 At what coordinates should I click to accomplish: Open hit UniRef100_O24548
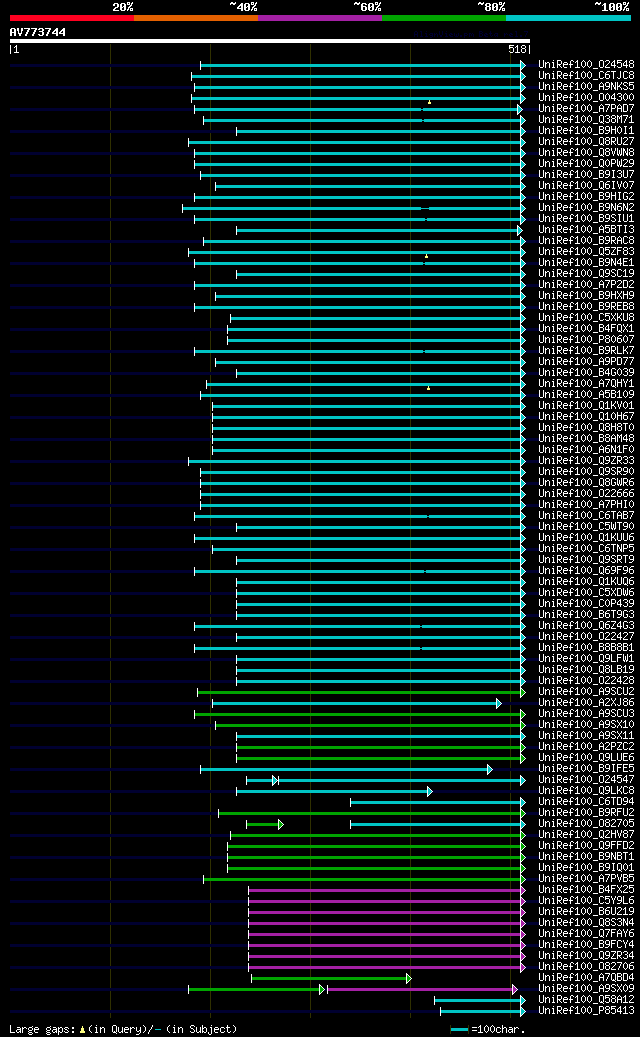(586, 65)
